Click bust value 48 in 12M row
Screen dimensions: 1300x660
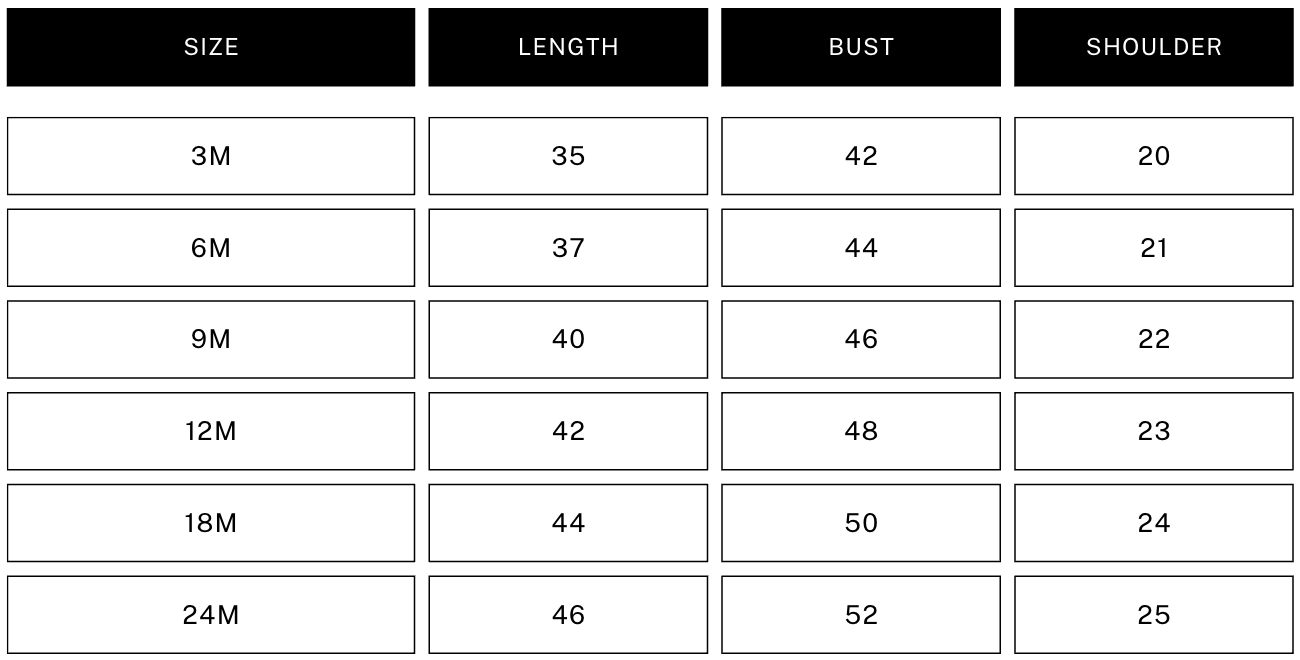pos(861,431)
